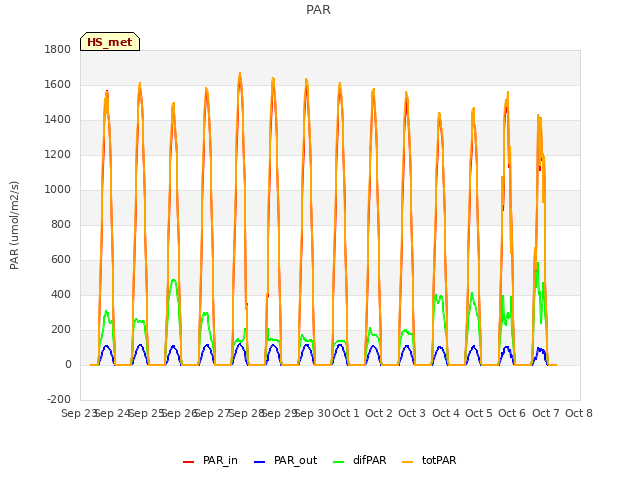Image resolution: width=640 pixels, height=480 pixels.
Task: Click the Sep 30 x-axis label
Action: [313, 413]
